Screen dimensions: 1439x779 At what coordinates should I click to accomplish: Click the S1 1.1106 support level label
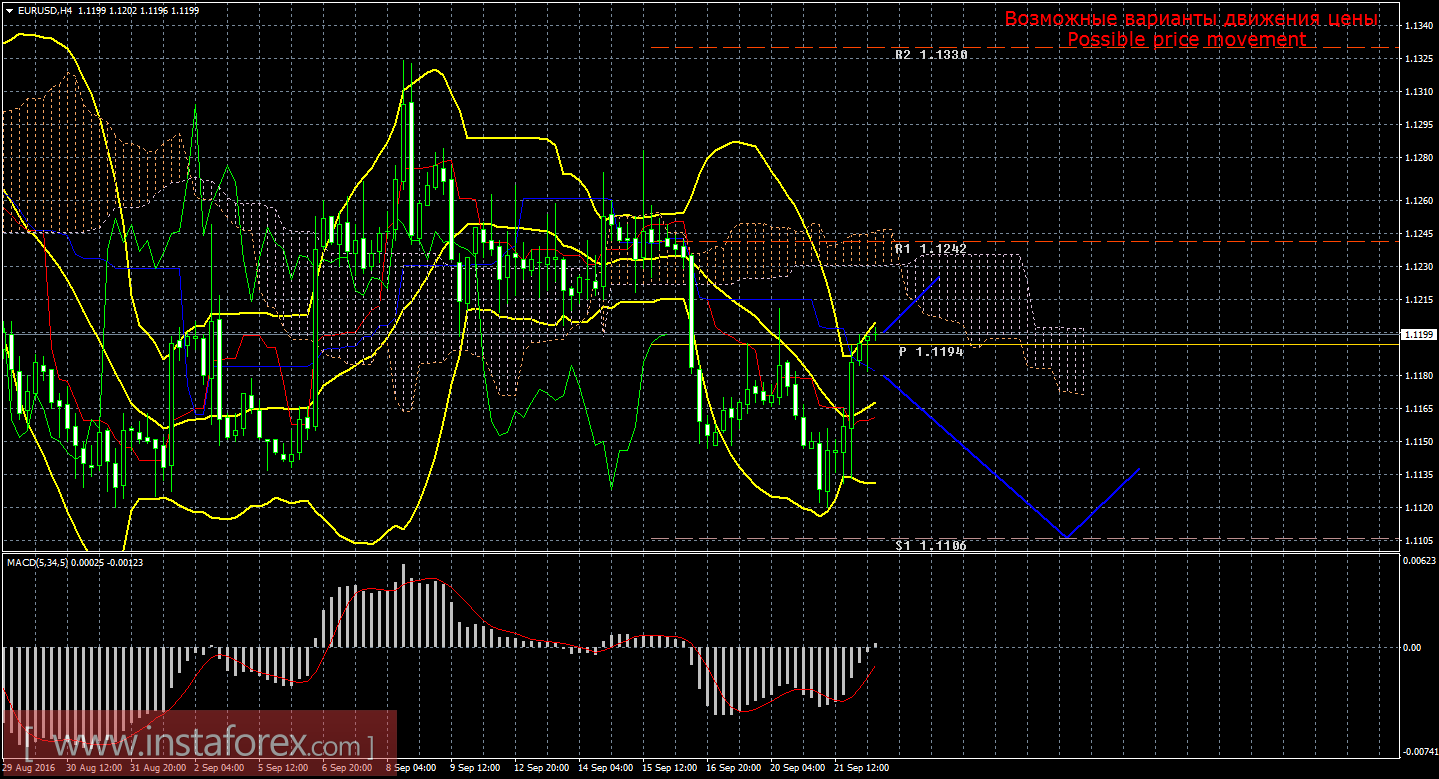[x=930, y=546]
